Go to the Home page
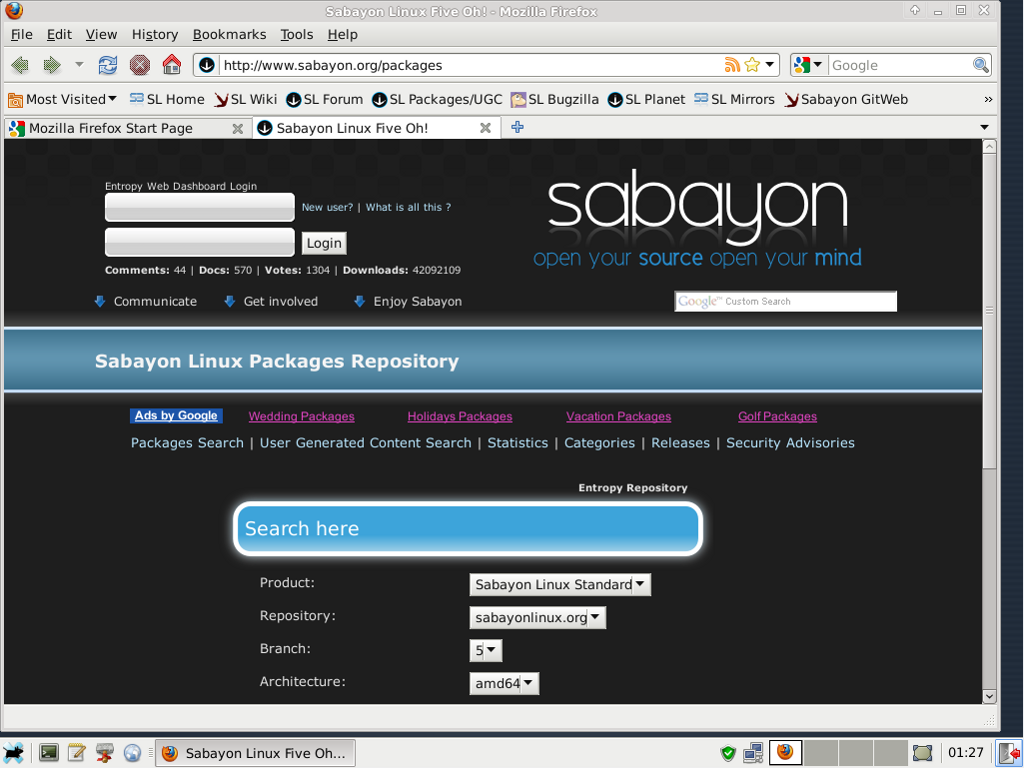1024x768 pixels. [x=172, y=65]
